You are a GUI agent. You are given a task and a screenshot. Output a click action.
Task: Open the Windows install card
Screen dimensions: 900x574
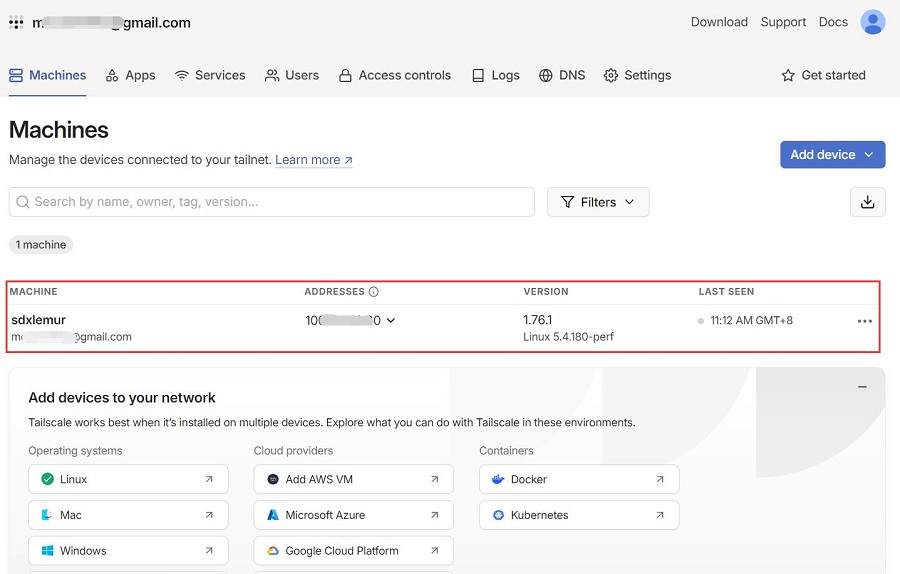(x=128, y=550)
